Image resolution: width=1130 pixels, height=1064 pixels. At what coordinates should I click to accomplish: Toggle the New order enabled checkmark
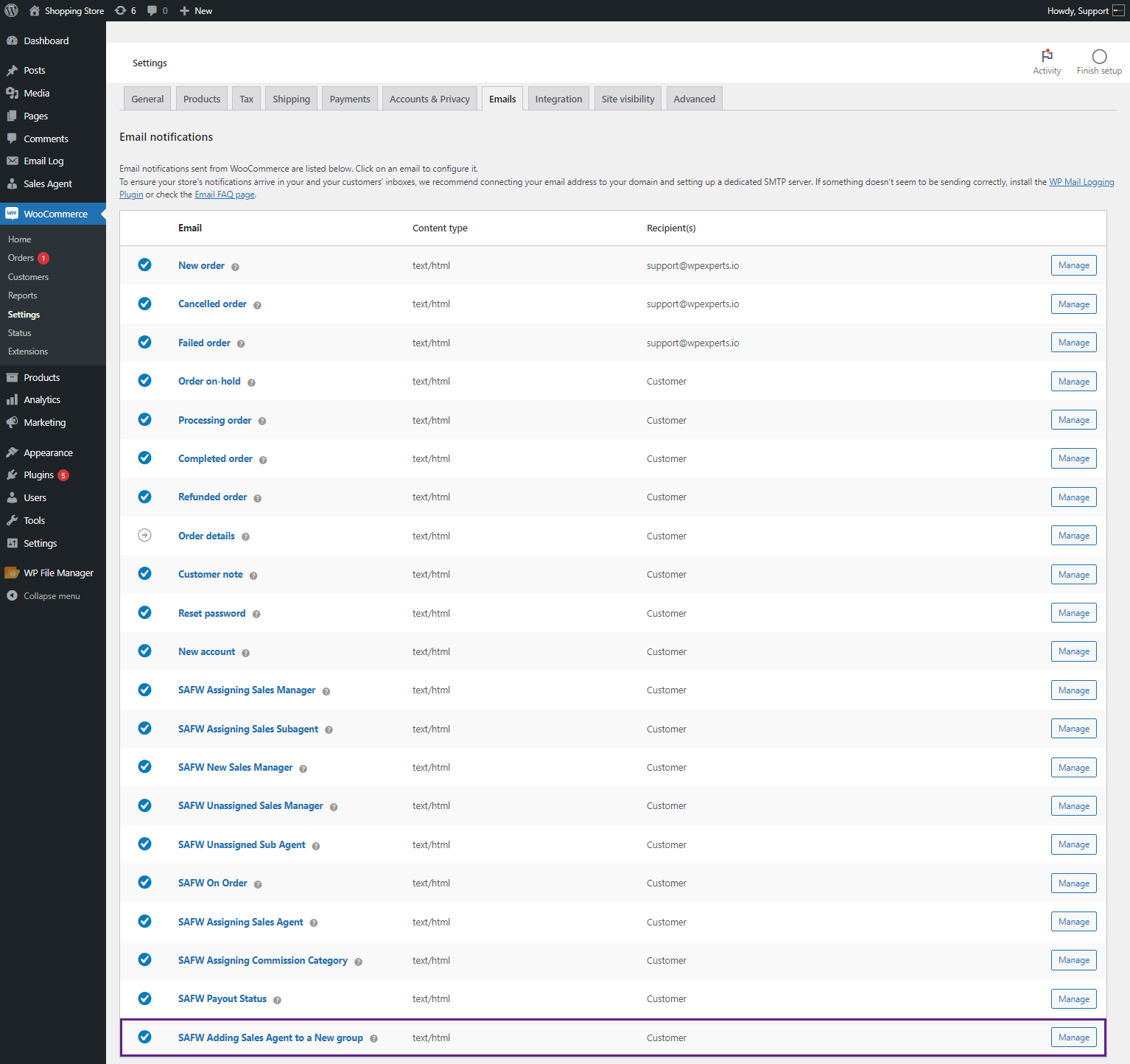coord(145,265)
